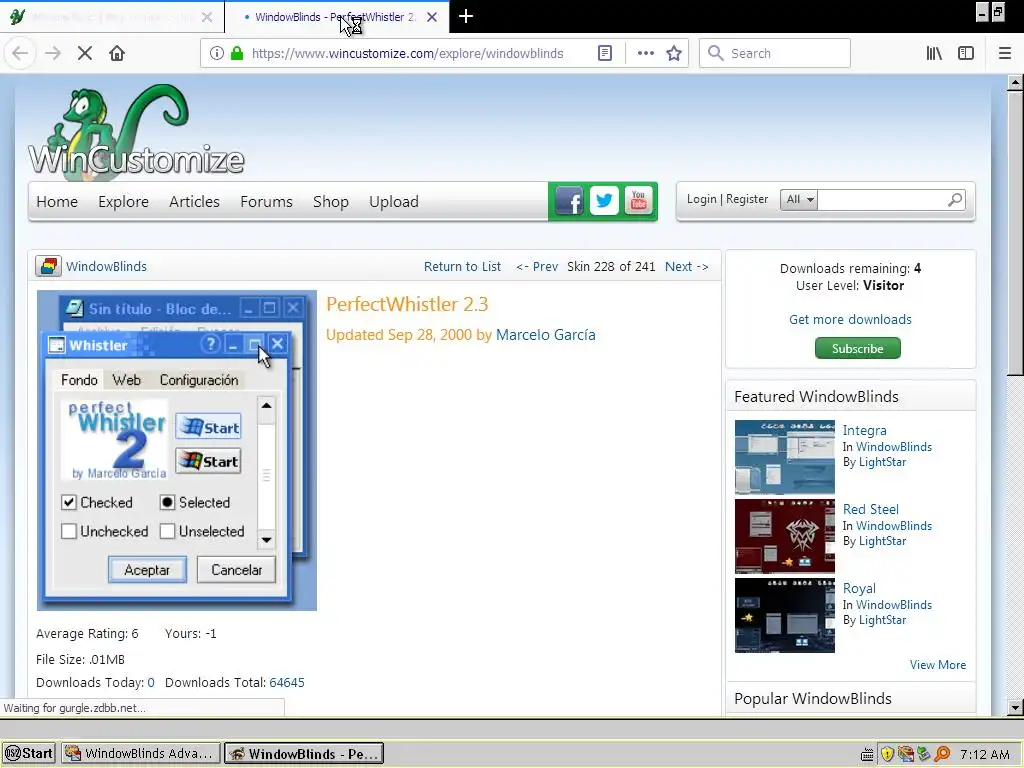Open WinCustomize Facebook page icon

569,201
